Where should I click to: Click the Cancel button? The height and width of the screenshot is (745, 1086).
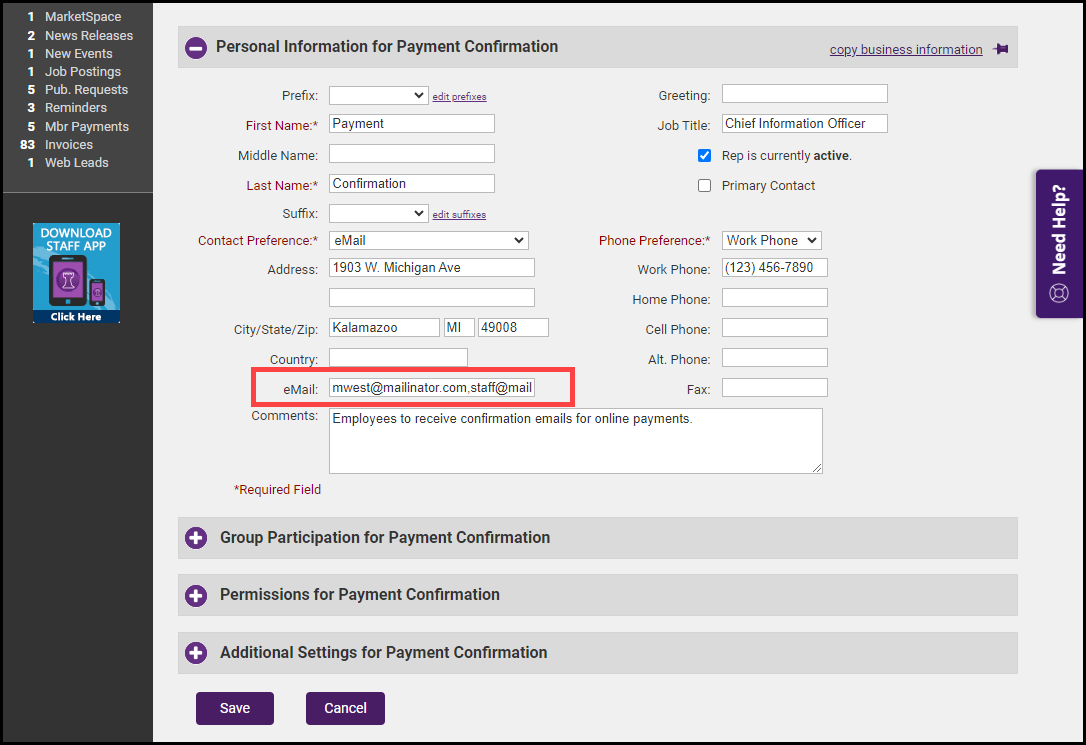[345, 708]
